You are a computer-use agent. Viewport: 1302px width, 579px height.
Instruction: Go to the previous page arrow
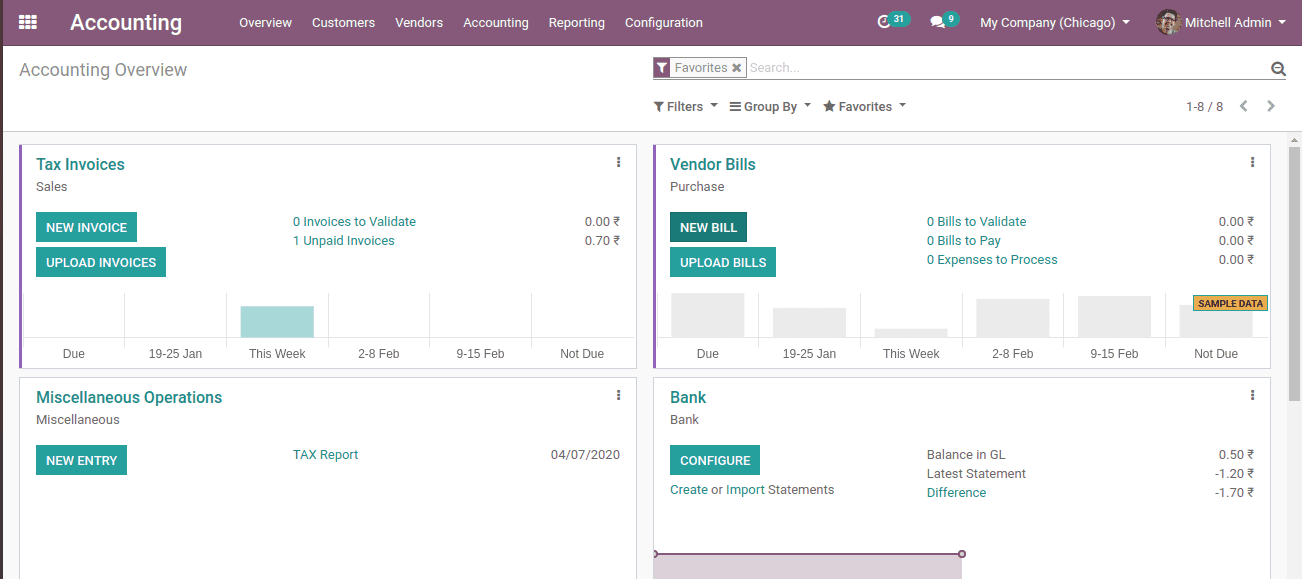(1243, 106)
